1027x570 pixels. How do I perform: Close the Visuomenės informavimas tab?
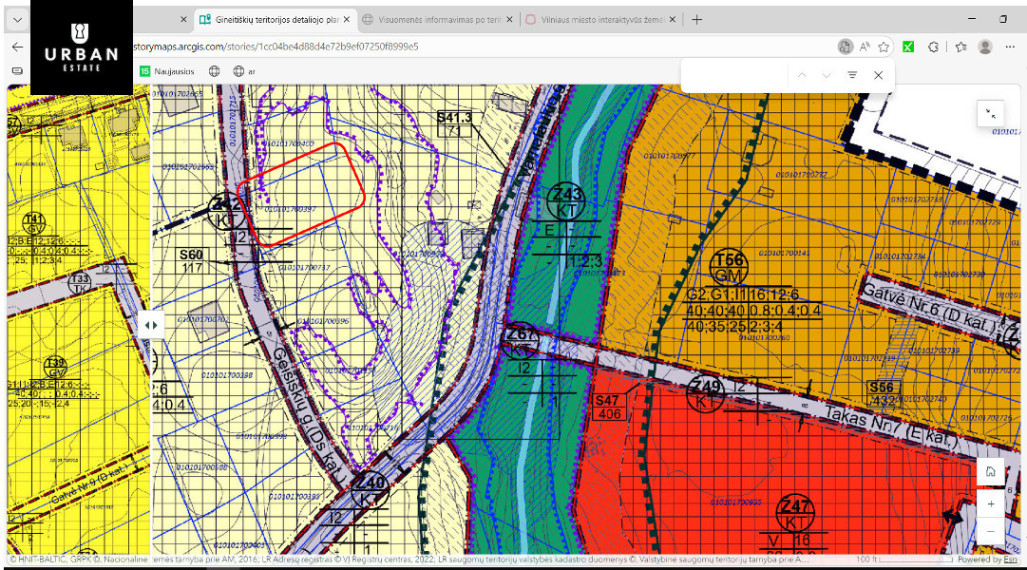click(x=509, y=20)
